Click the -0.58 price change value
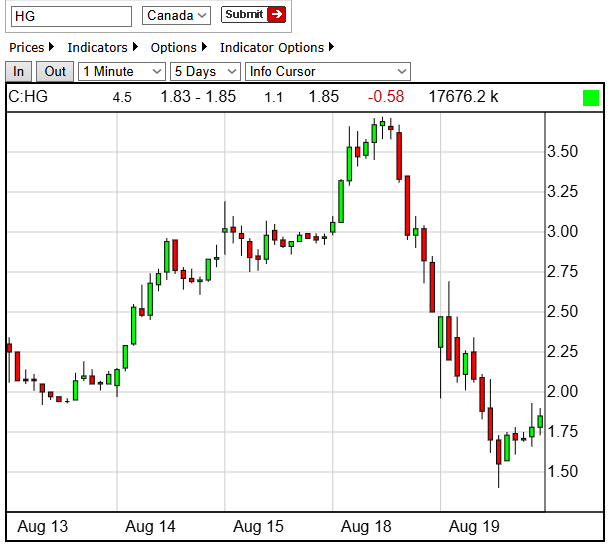The height and width of the screenshot is (549, 612). coord(386,97)
